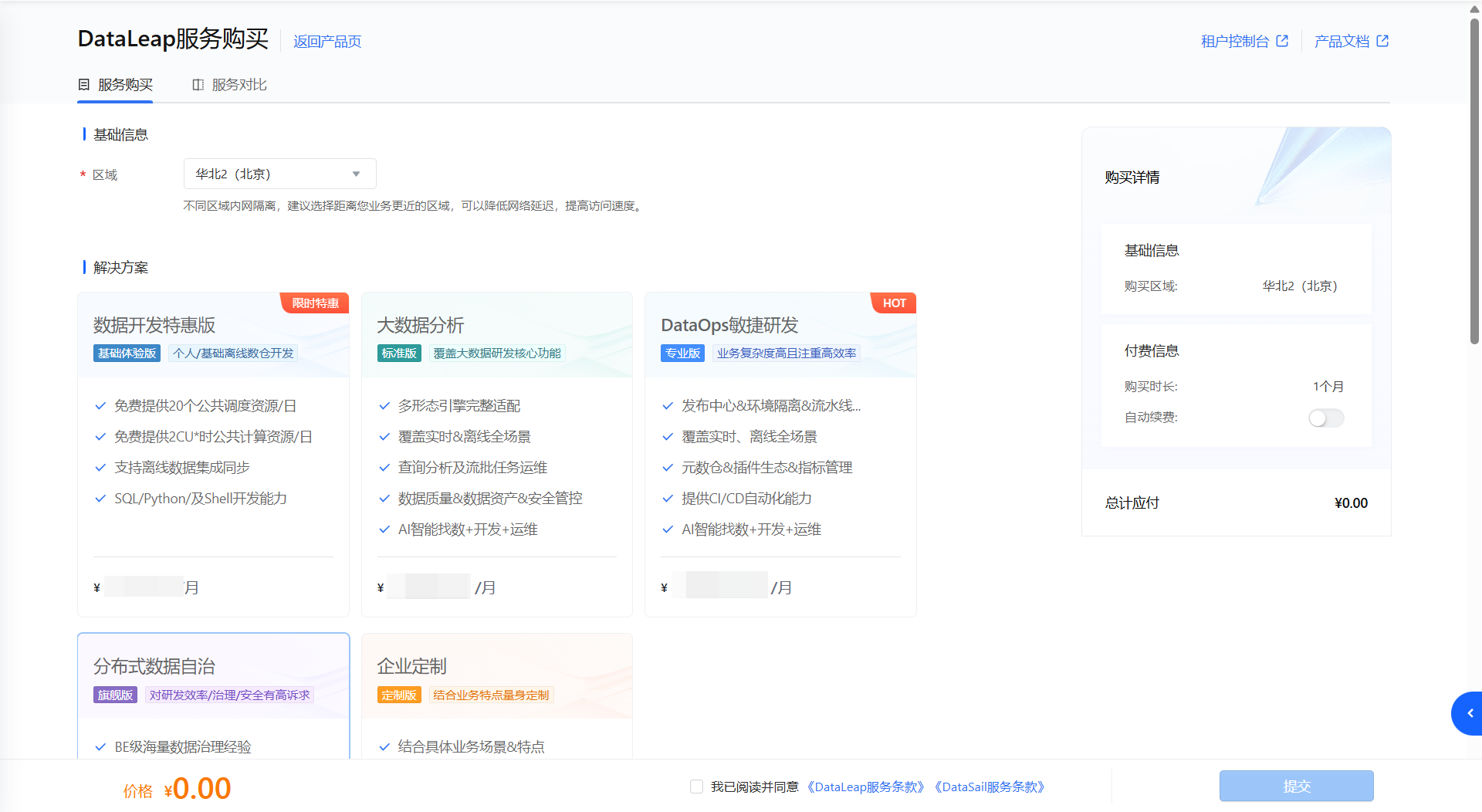Click external-link icon next to 租户控制台
The height and width of the screenshot is (812, 1482).
tap(1282, 42)
